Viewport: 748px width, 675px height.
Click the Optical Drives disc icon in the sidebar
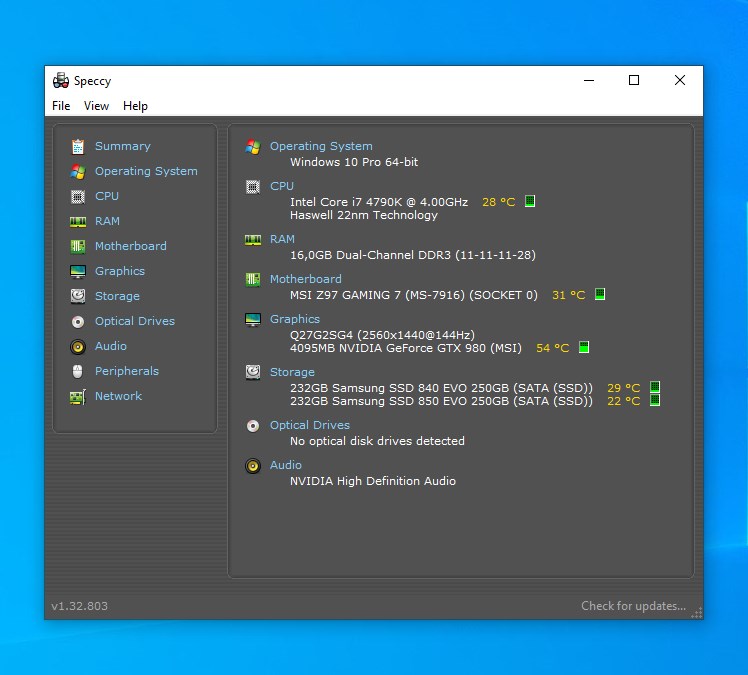tap(78, 322)
